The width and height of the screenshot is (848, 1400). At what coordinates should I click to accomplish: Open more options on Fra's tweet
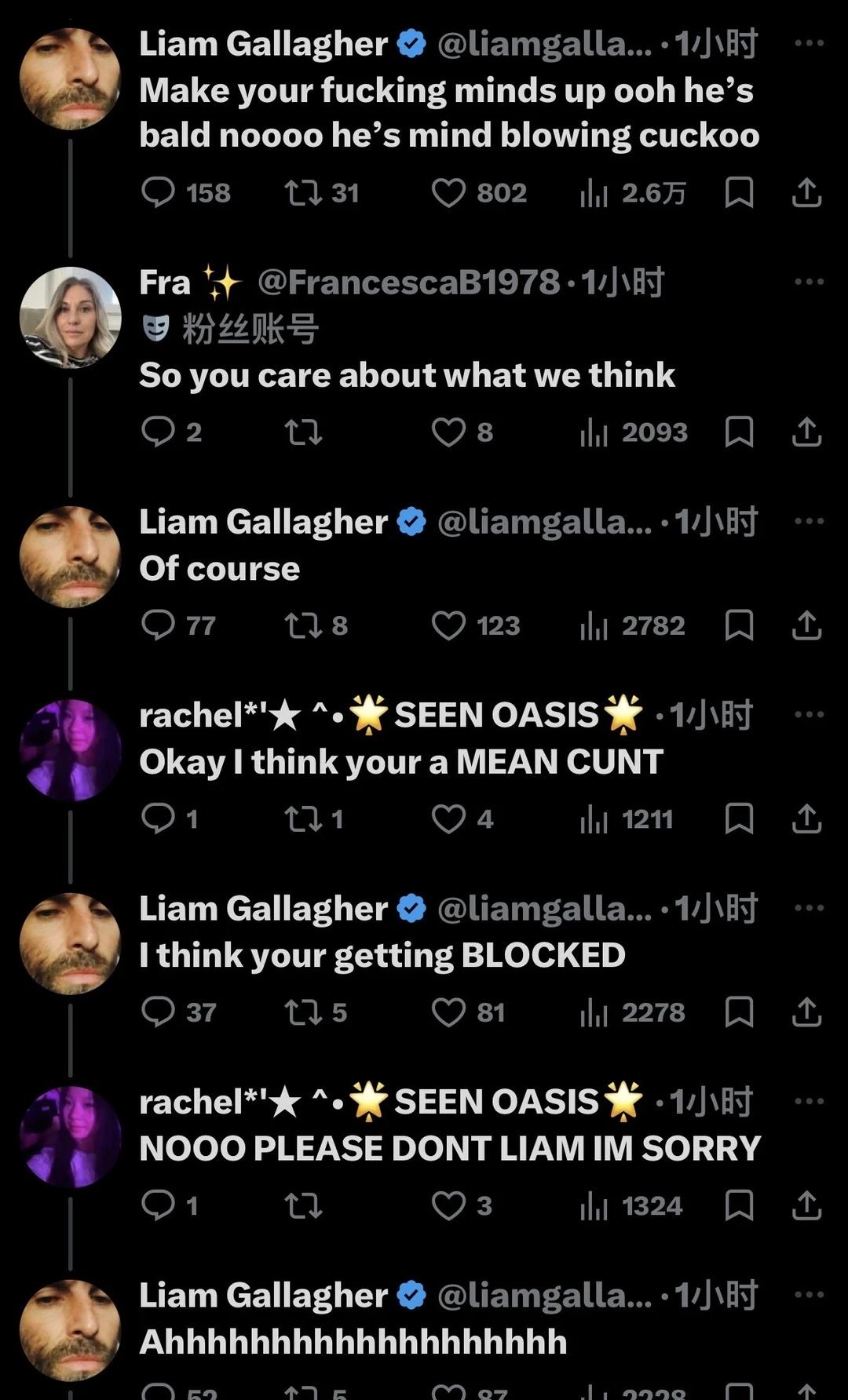coord(809,282)
